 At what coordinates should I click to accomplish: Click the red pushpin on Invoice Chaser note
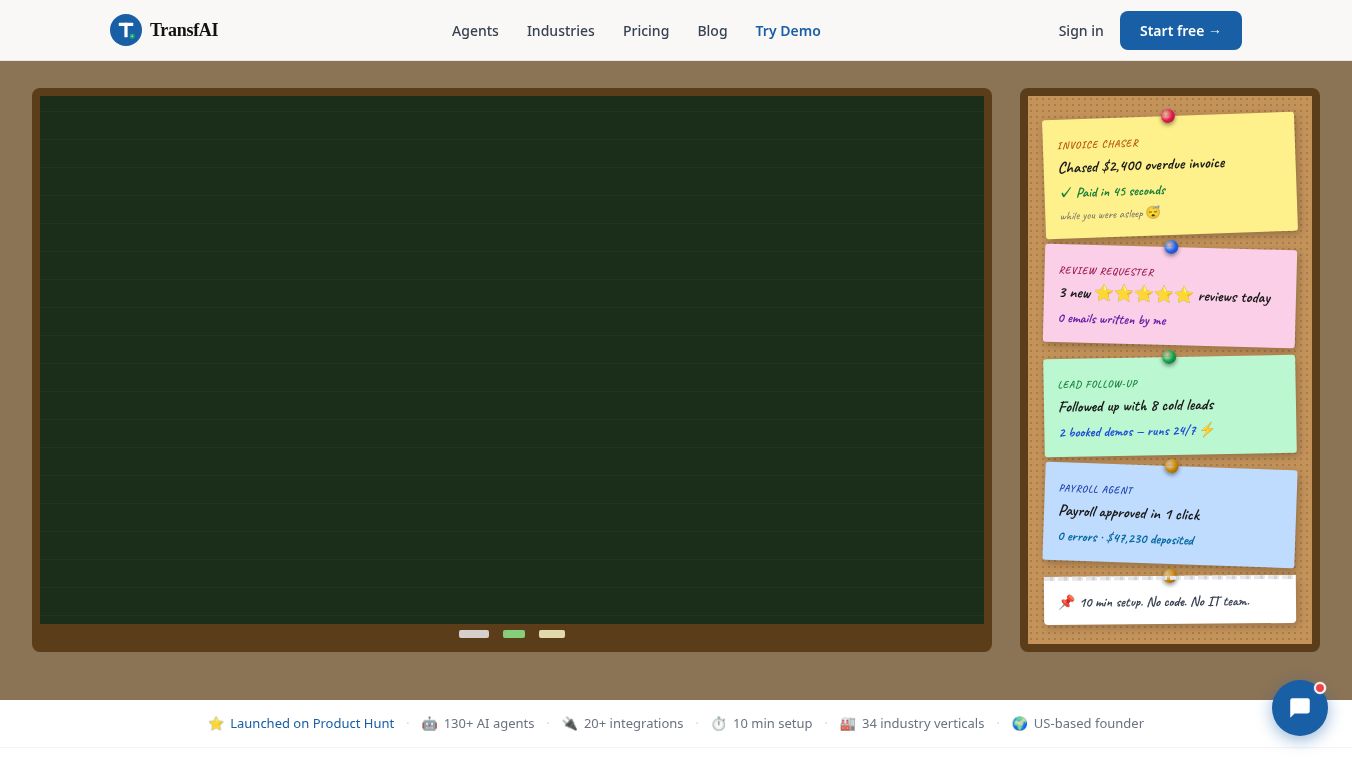tap(1167, 116)
